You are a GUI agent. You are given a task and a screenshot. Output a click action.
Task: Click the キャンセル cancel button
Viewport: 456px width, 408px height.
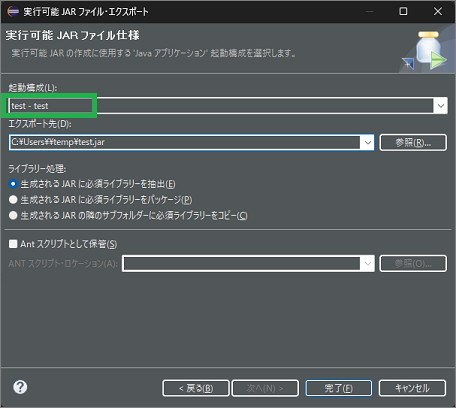[x=412, y=388]
